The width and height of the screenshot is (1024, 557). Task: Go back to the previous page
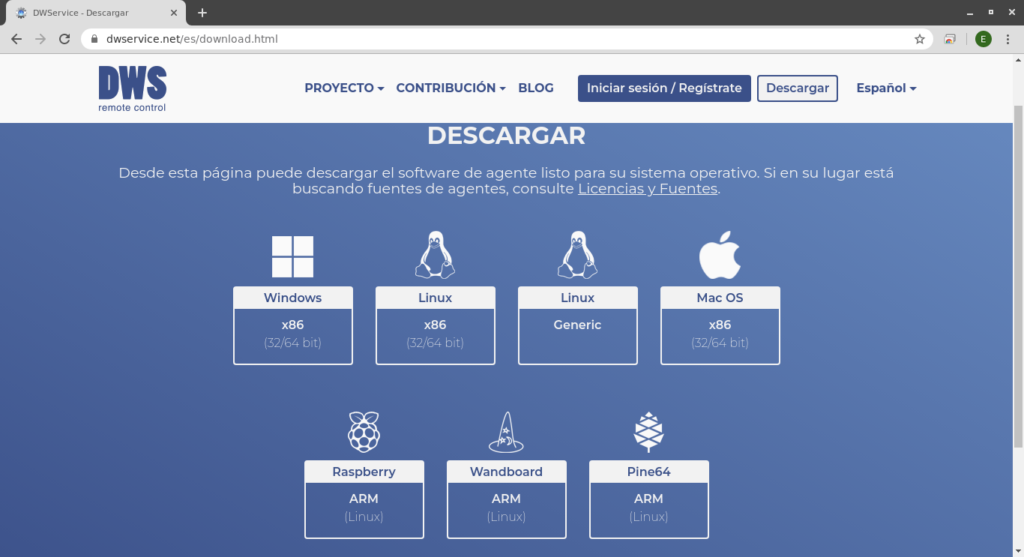point(16,39)
